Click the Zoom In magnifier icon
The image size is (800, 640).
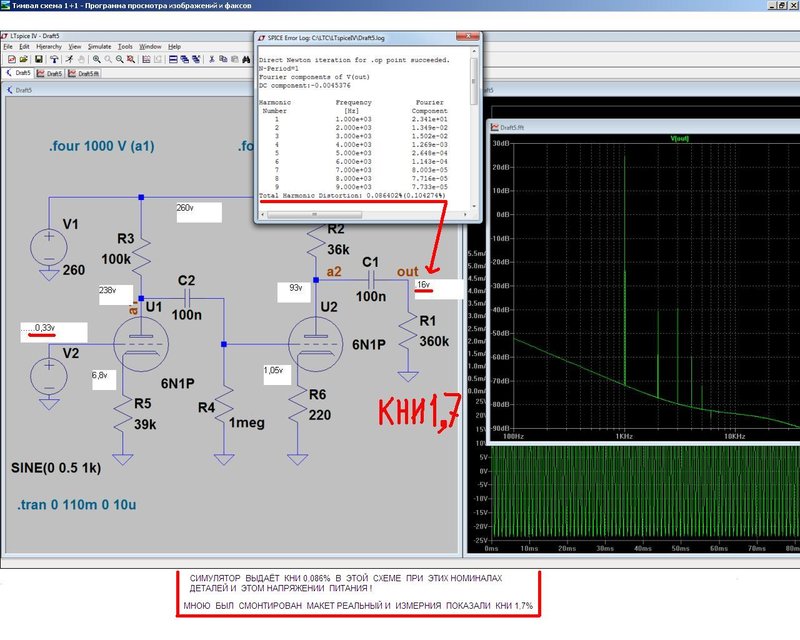(96, 59)
